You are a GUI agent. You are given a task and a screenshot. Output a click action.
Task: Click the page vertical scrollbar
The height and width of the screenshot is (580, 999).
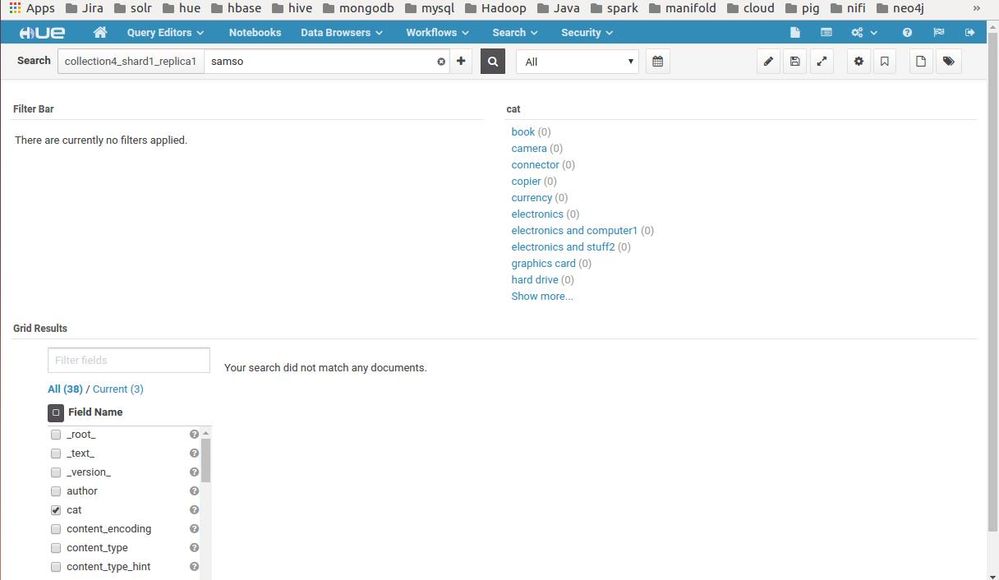993,280
